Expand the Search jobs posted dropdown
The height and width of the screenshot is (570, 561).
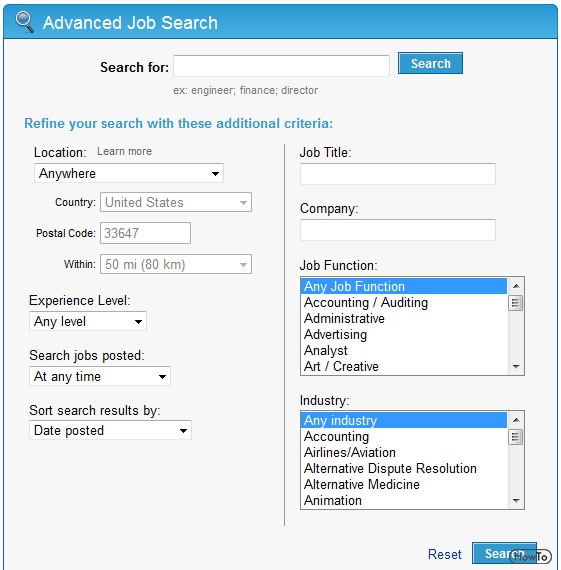coord(100,376)
